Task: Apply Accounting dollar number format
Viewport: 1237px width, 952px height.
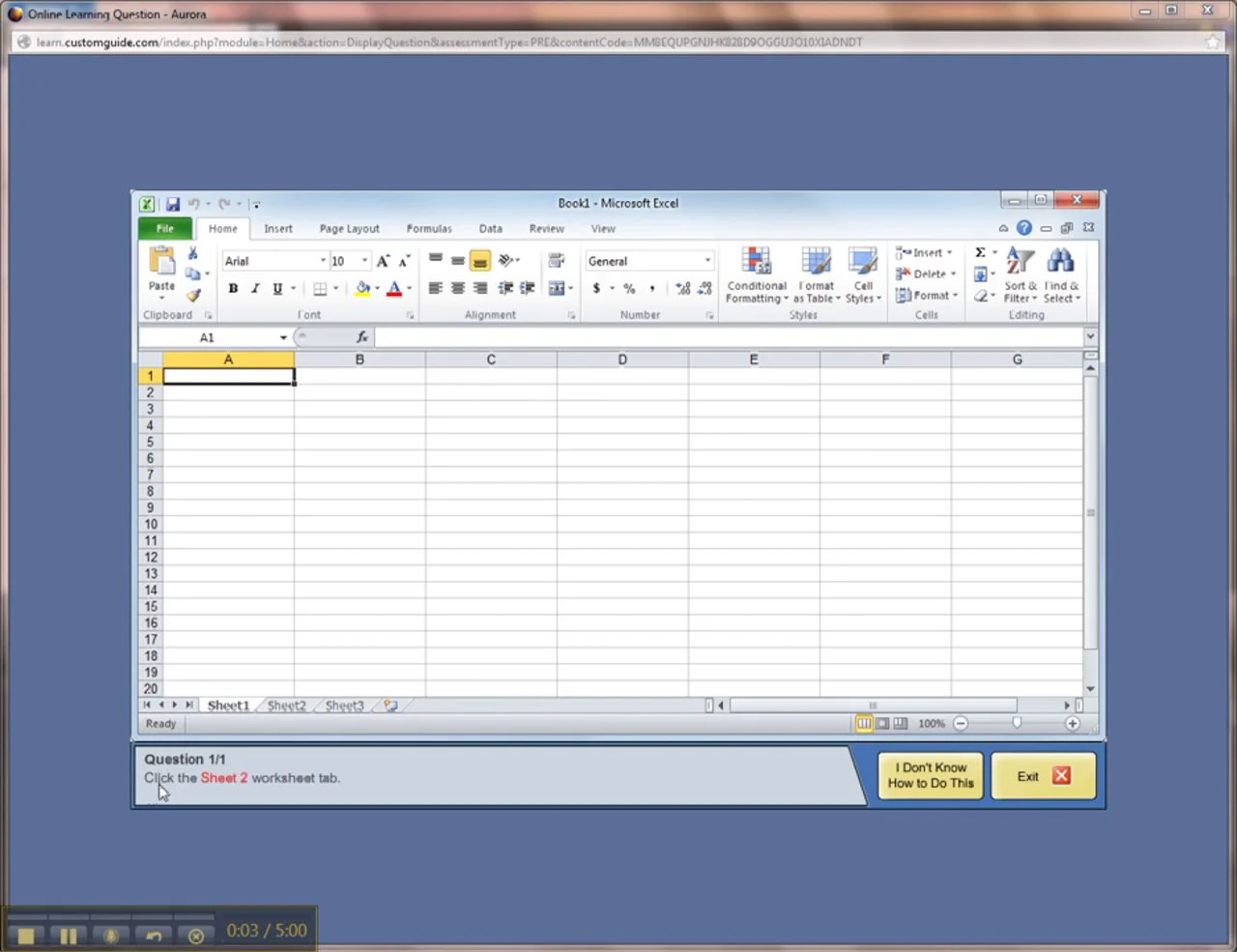Action: 596,288
